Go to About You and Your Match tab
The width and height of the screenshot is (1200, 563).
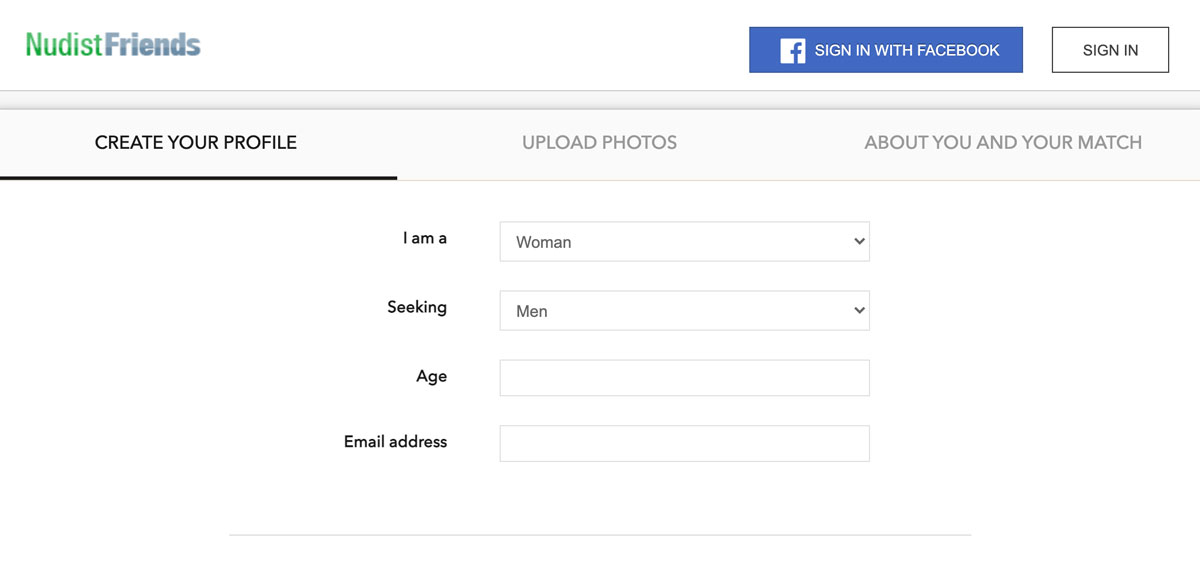pos(1003,142)
